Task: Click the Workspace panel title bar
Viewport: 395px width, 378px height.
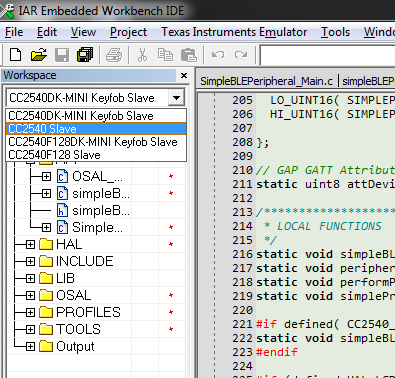Action: 89,75
